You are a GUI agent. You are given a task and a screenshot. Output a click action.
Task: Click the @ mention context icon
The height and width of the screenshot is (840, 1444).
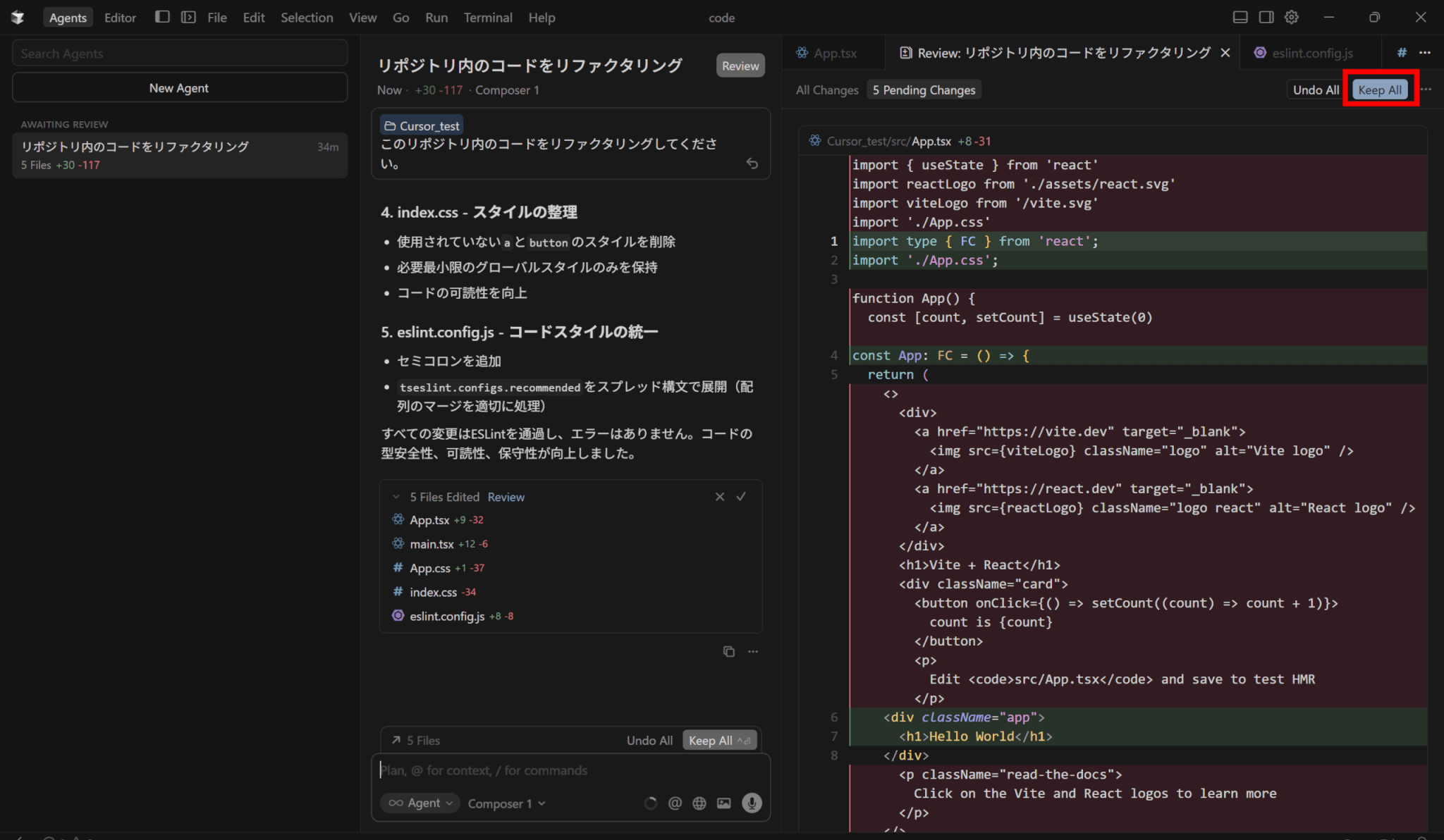(x=675, y=803)
